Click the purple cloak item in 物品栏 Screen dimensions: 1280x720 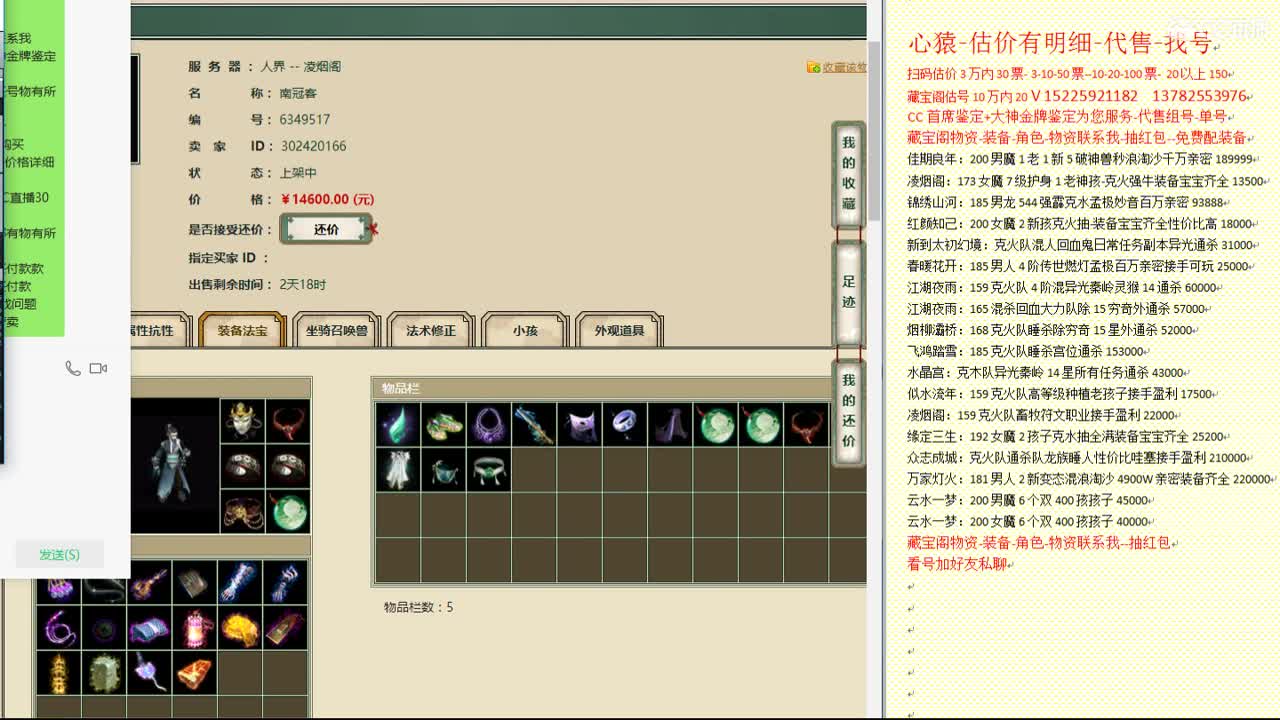579,425
